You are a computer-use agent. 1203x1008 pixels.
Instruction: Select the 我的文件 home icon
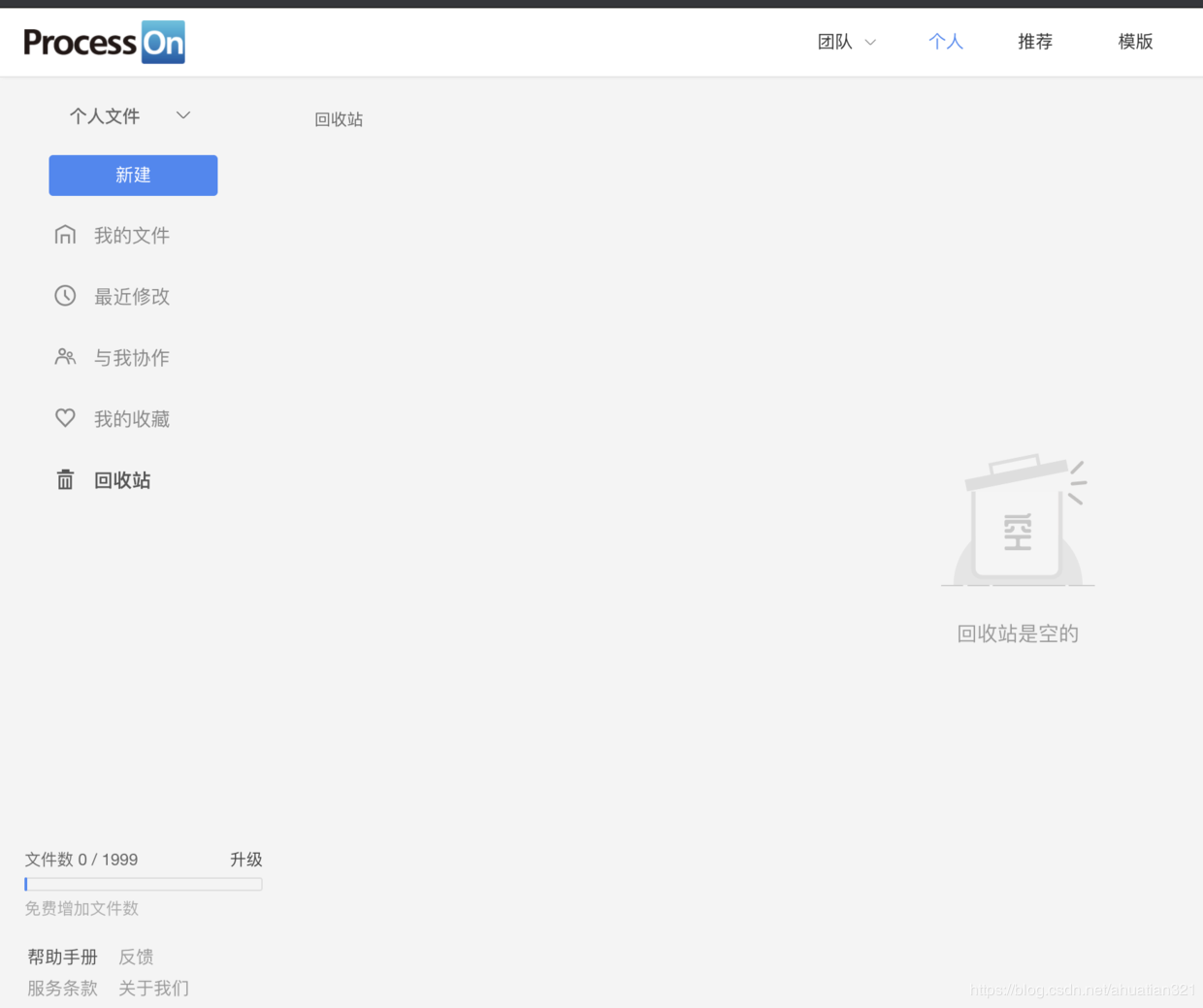pyautogui.click(x=65, y=234)
